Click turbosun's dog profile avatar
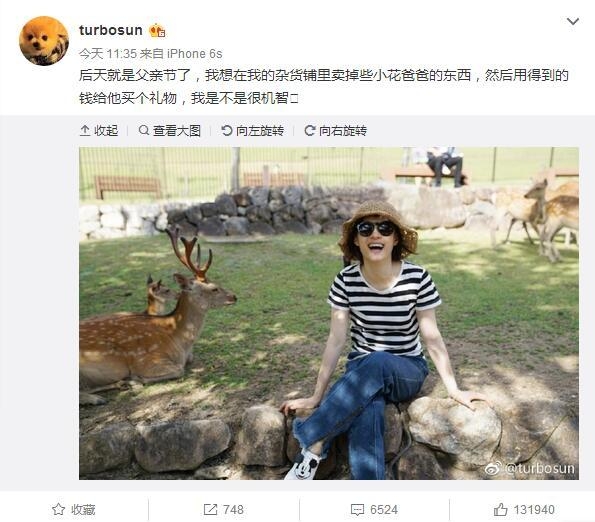 [44, 41]
